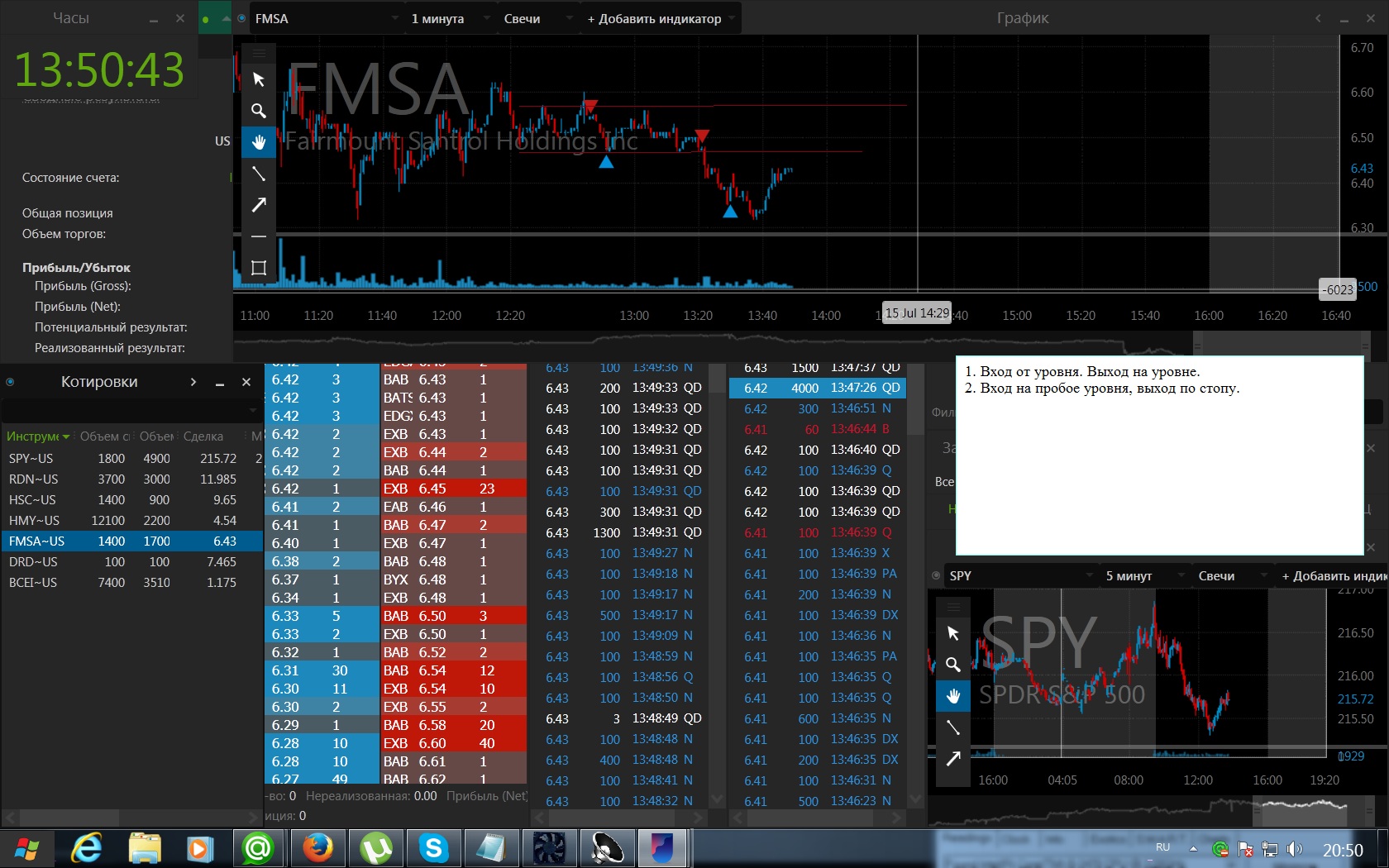Screen dimensions: 1389x868
Task: Click the horizontal scrollbar under Котировки list
Action: (70, 817)
